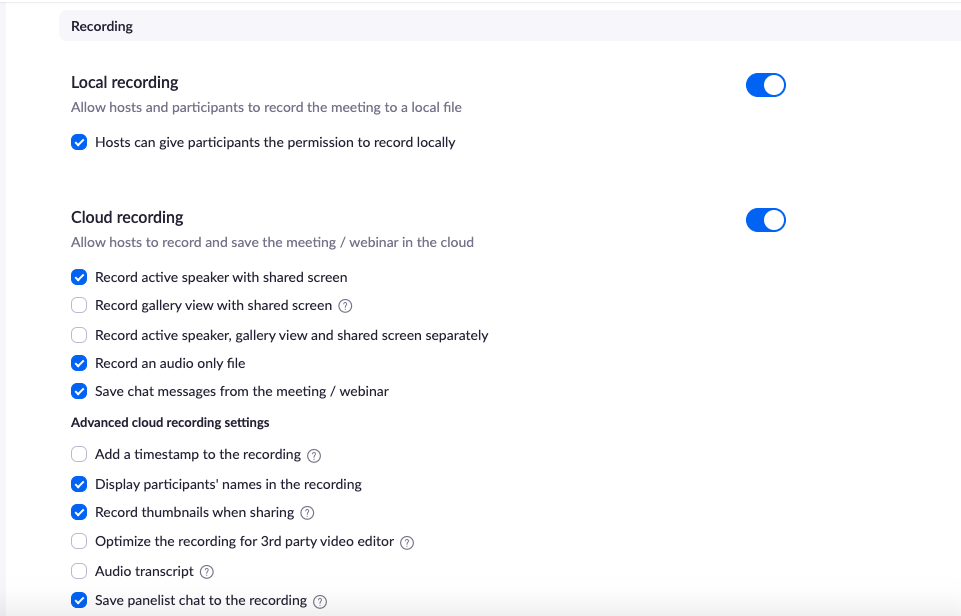Enable Record gallery view with shared screen
The width and height of the screenshot is (961, 616).
(x=79, y=305)
